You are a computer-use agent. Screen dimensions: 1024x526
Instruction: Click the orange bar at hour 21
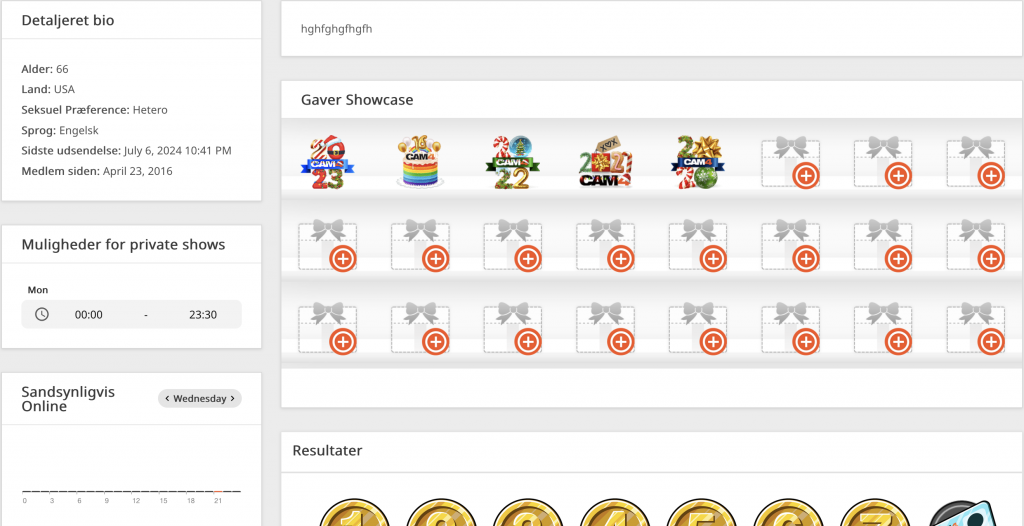[x=218, y=491]
